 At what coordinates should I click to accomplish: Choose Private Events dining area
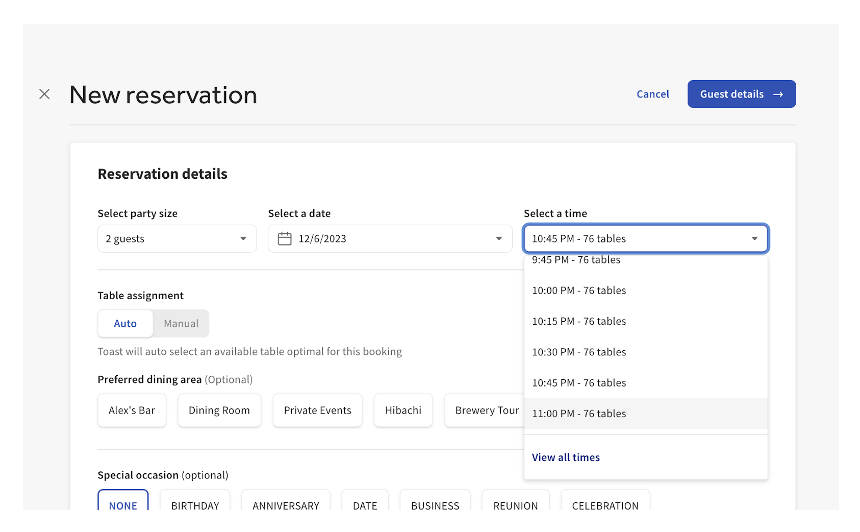coord(317,411)
